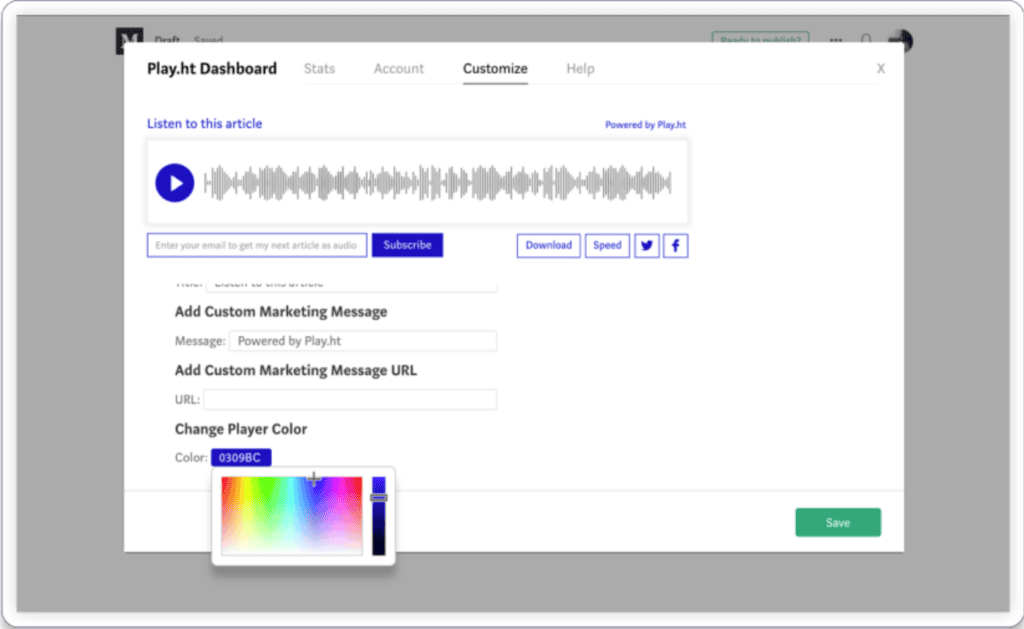The width and height of the screenshot is (1024, 629).
Task: Click the vertical brightness slider handle
Action: coord(379,498)
